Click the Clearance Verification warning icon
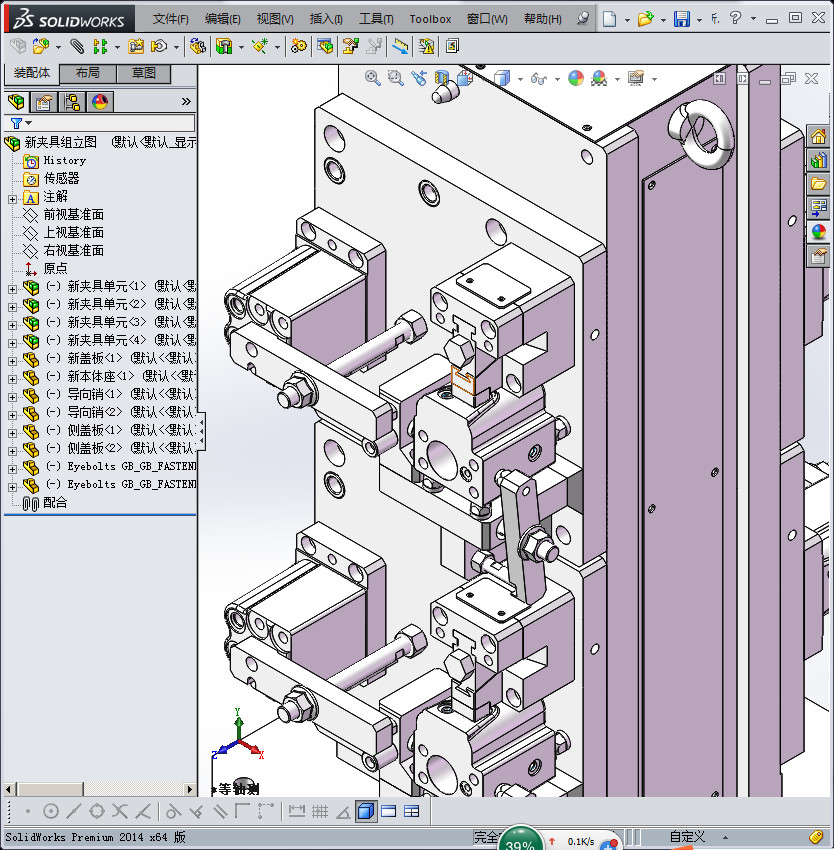The image size is (834, 850). (x=427, y=47)
